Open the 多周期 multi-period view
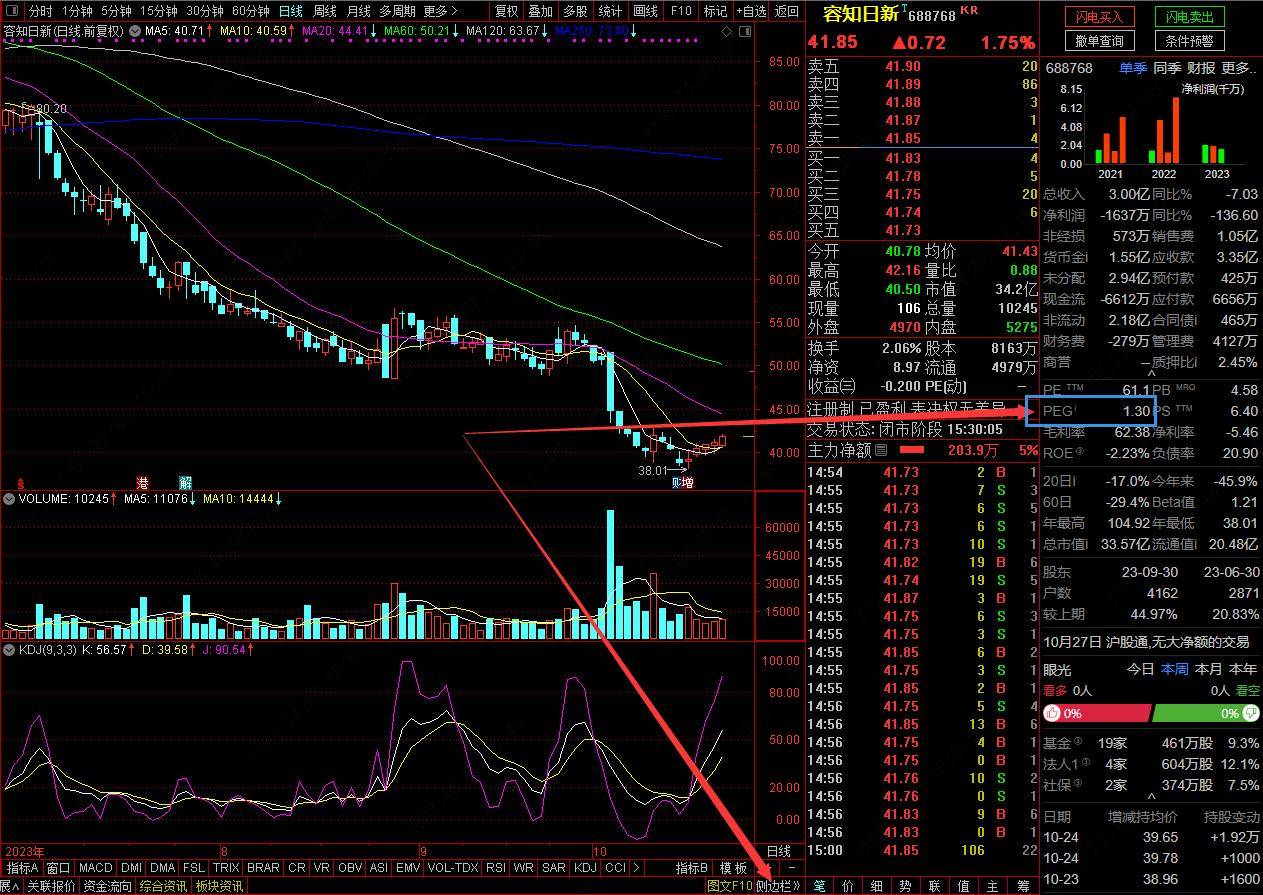The height and width of the screenshot is (895, 1263). click(x=397, y=11)
